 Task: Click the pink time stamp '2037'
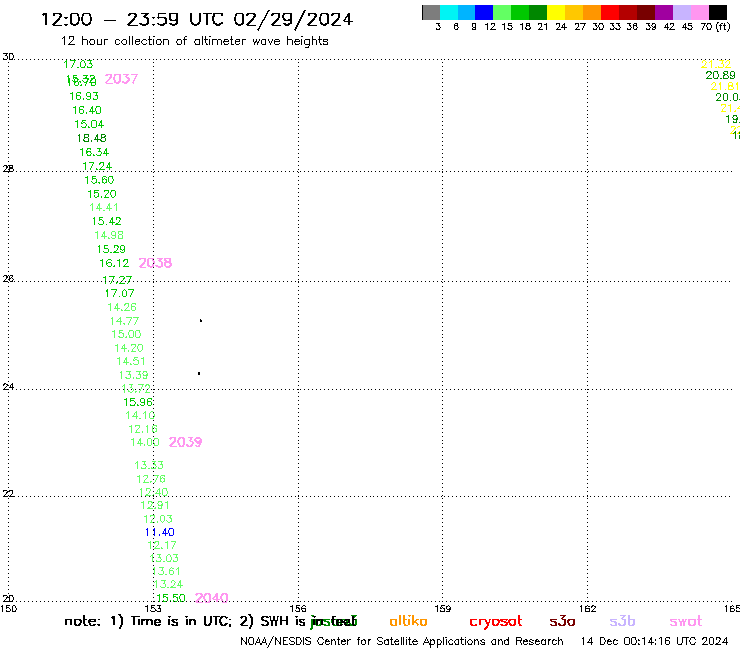[121, 79]
